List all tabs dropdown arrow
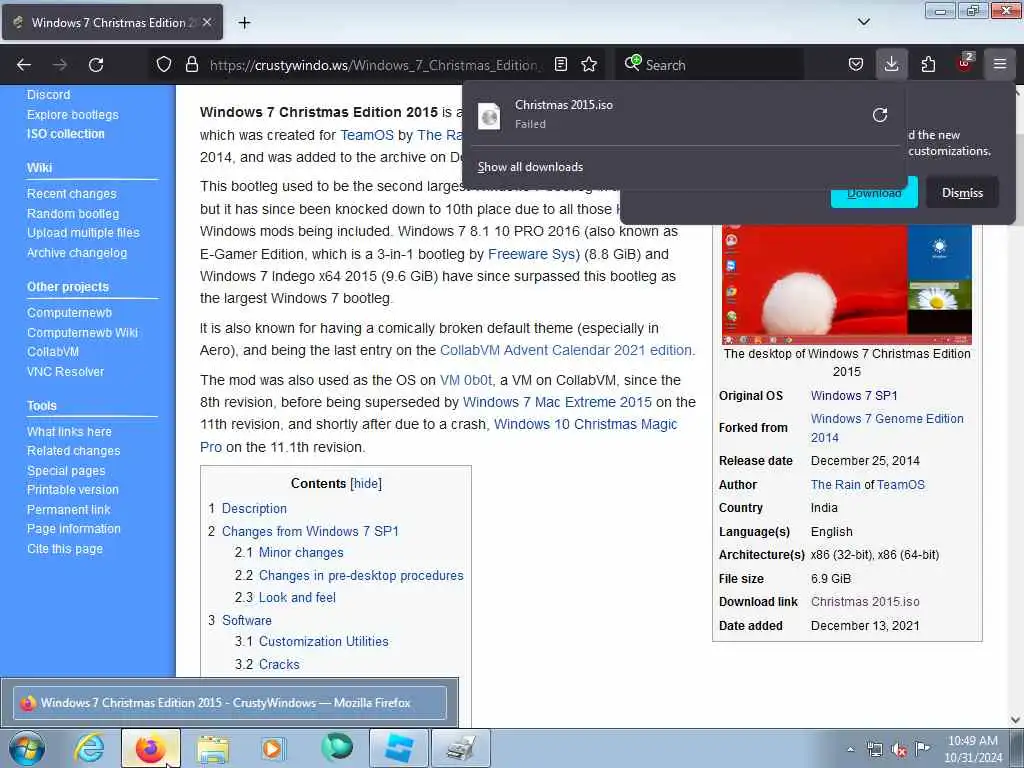This screenshot has height=768, width=1024. pyautogui.click(x=863, y=22)
